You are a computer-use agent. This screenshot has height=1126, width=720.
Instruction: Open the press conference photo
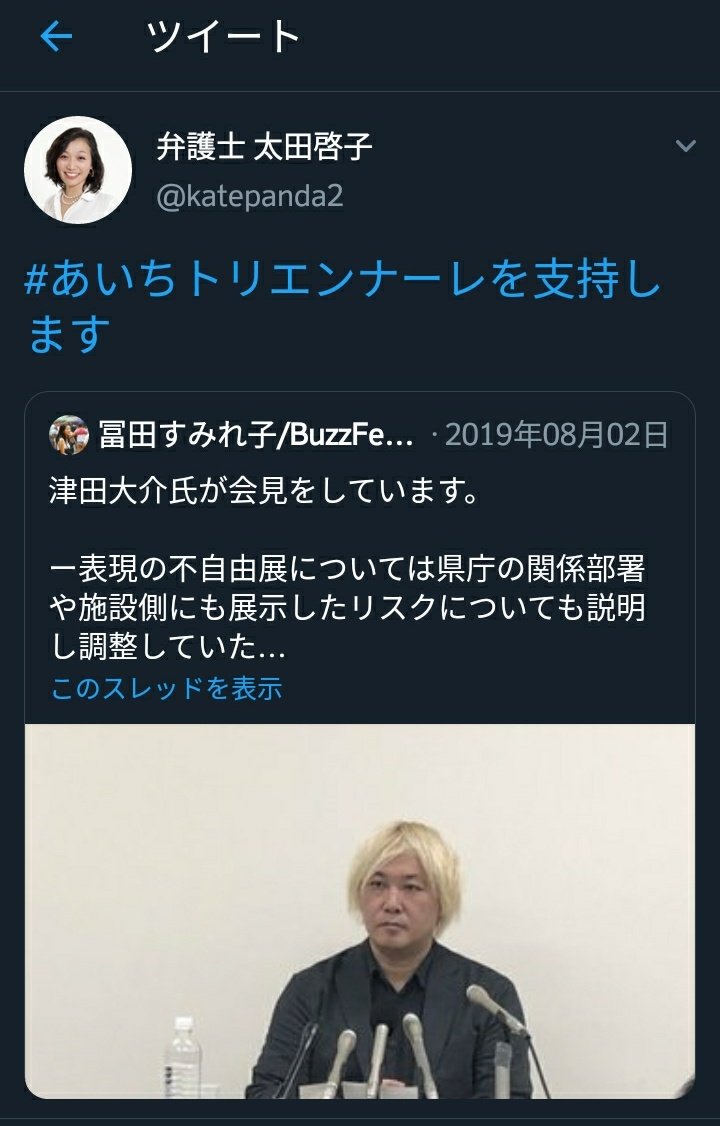pos(360,911)
